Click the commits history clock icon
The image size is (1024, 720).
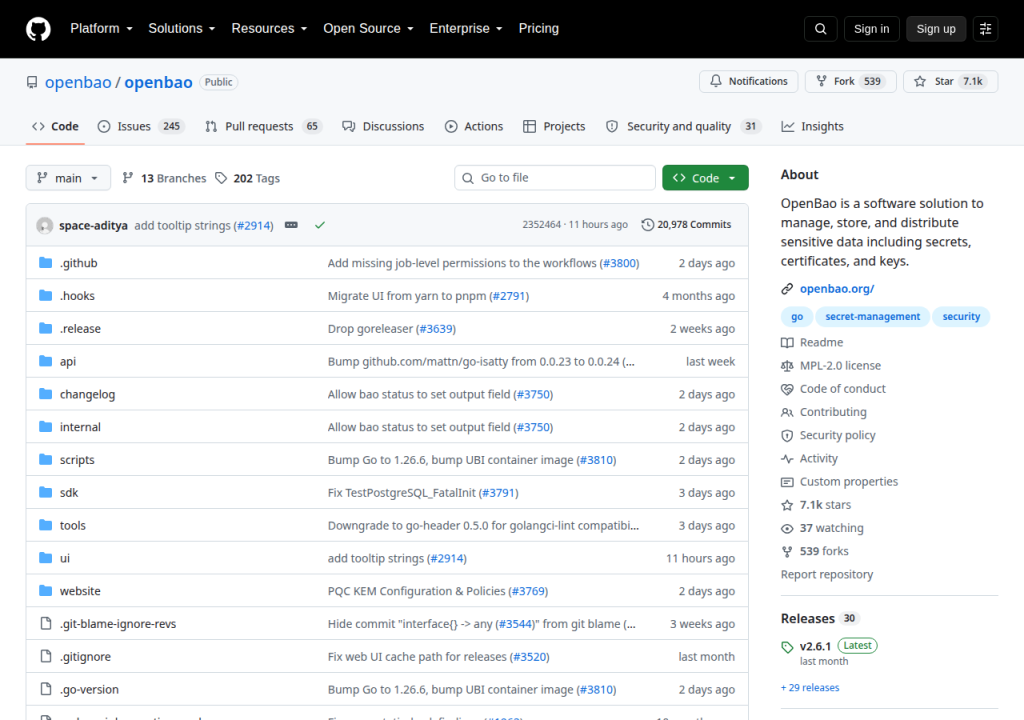pos(647,225)
